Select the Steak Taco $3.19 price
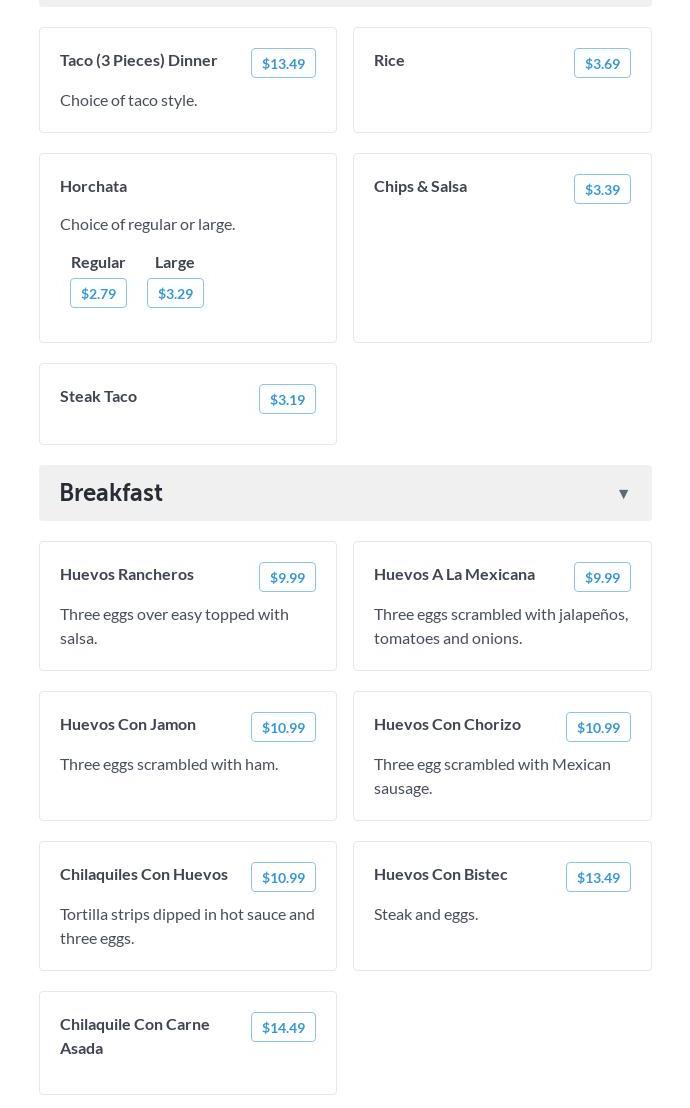 287,399
